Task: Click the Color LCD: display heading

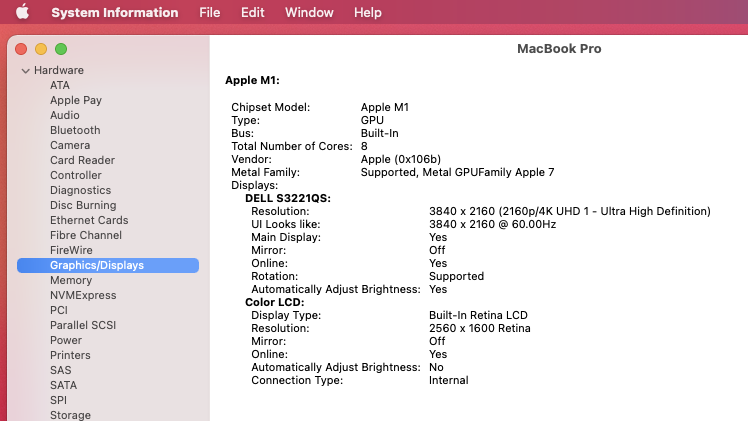Action: [274, 302]
